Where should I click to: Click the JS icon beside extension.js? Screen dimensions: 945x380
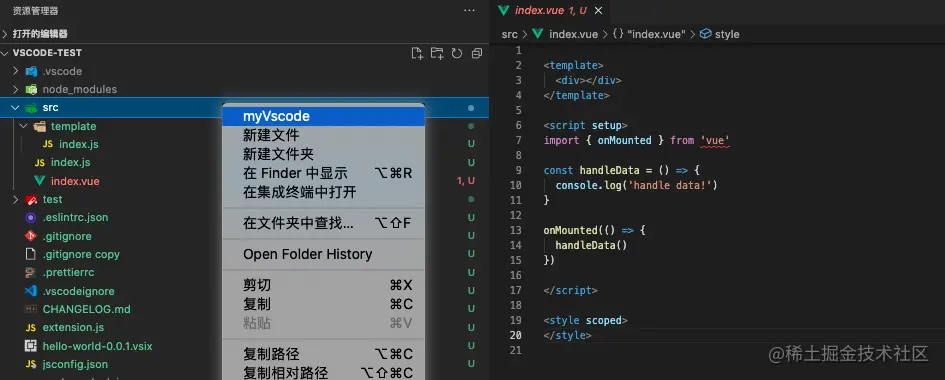(x=31, y=328)
